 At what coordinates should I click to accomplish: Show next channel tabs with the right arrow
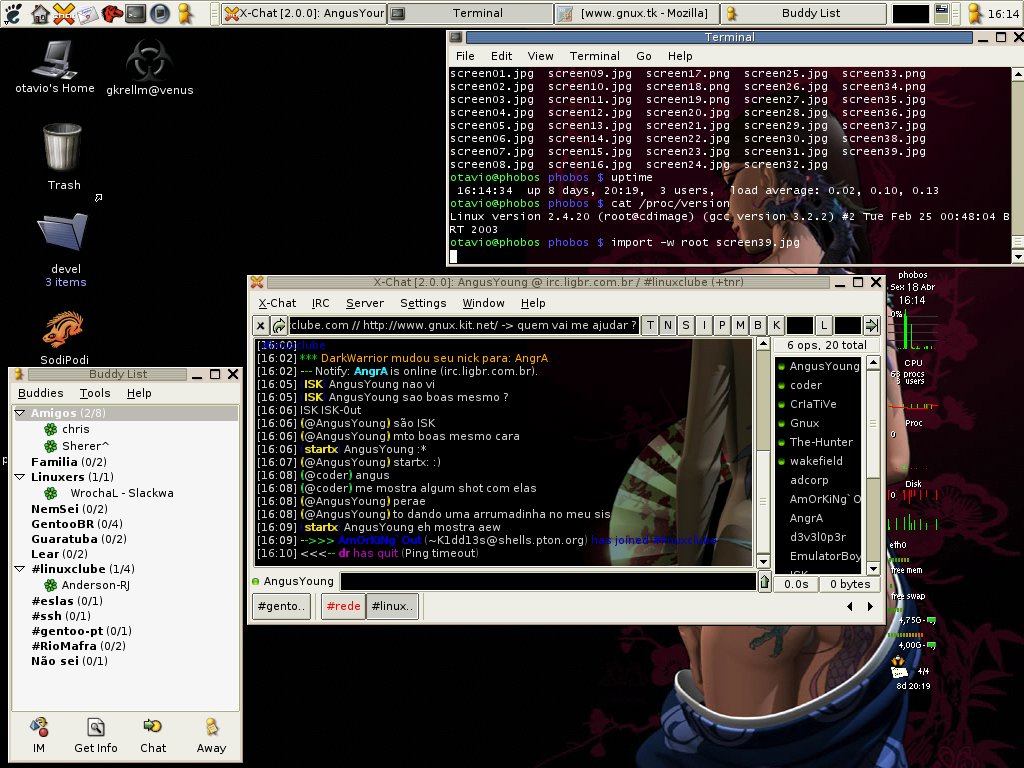pyautogui.click(x=870, y=606)
